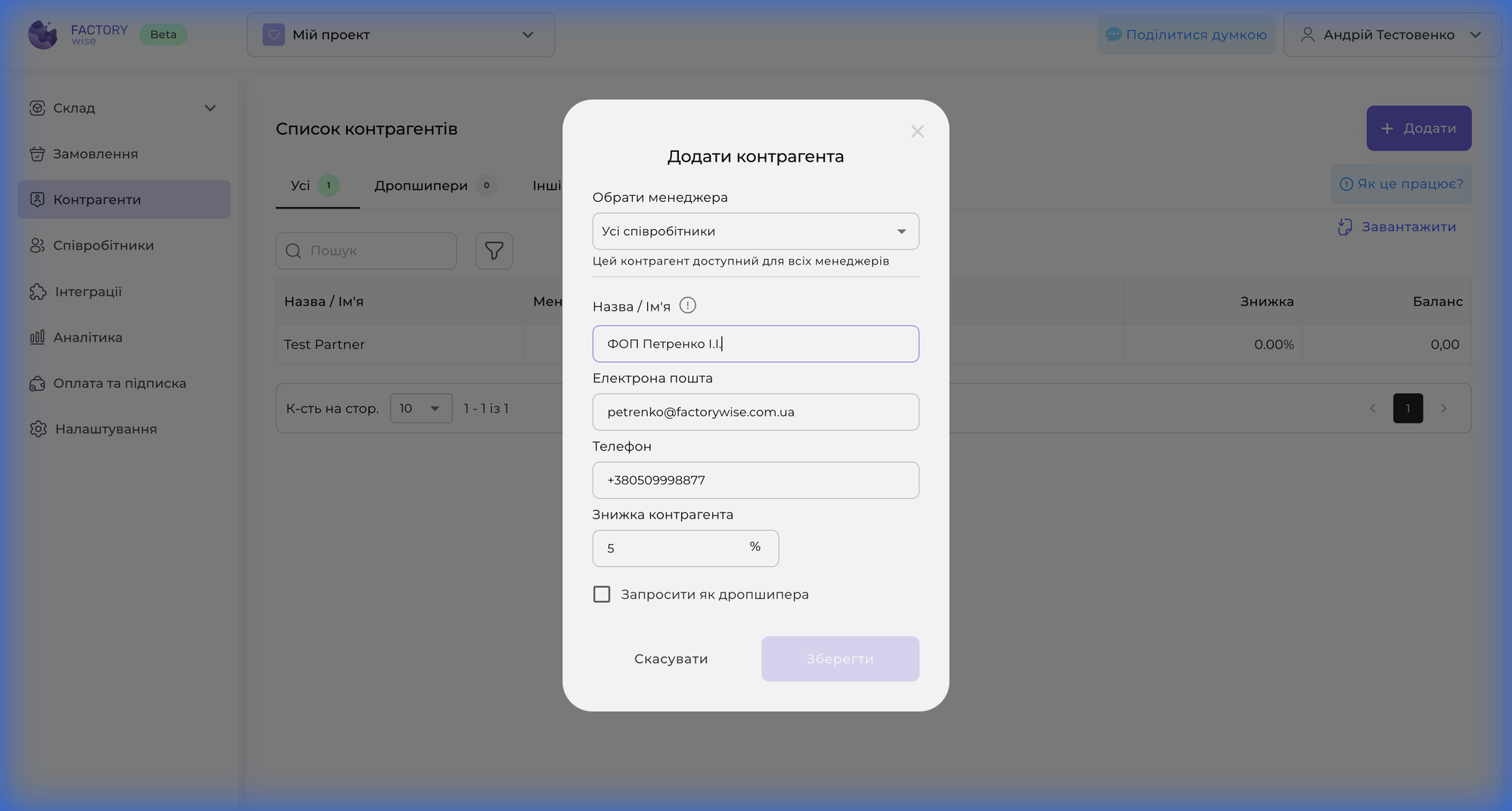Switch to the Дропшипери tab

coord(421,186)
